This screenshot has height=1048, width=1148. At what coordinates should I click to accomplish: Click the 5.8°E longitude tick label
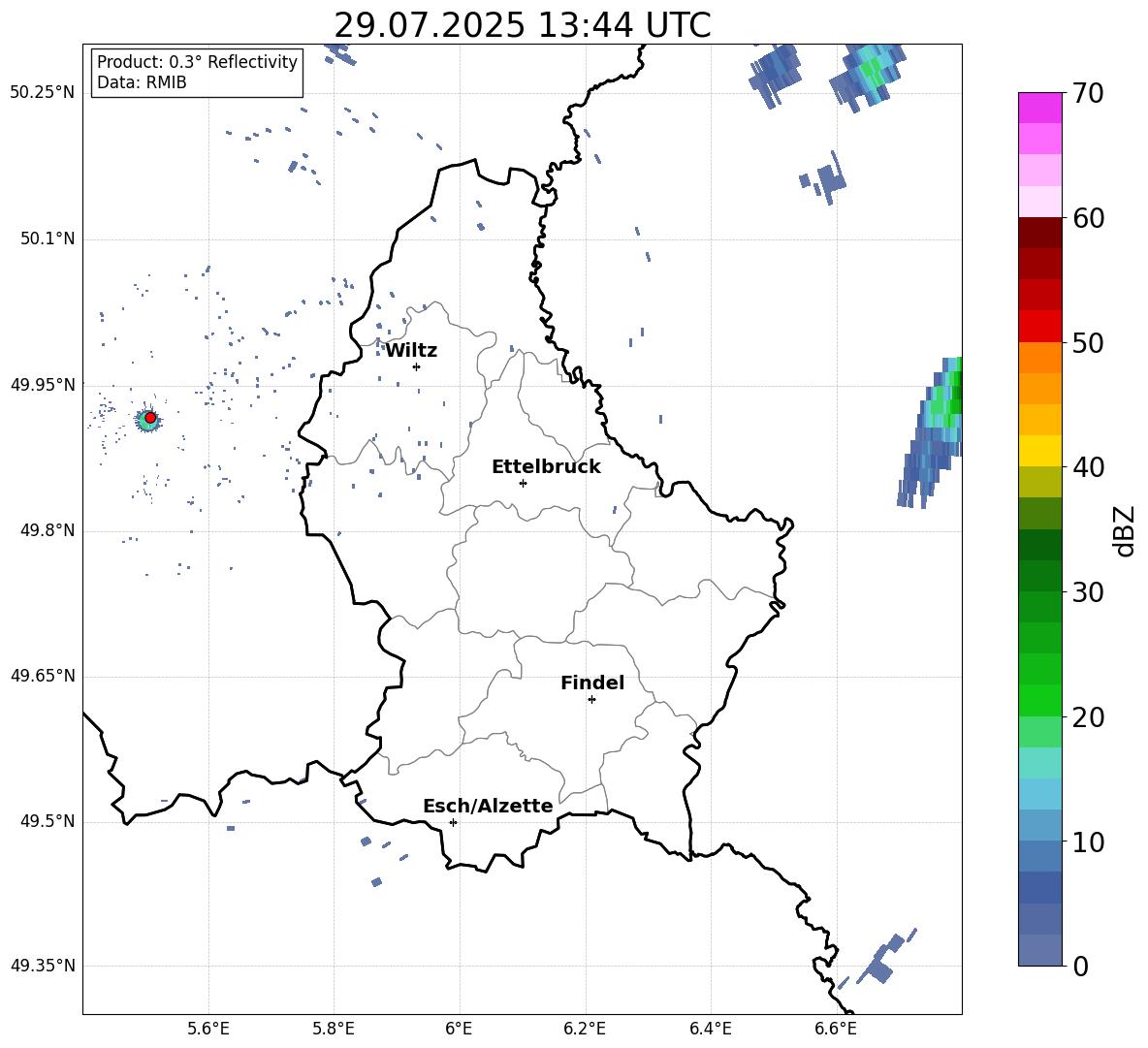tap(334, 1030)
